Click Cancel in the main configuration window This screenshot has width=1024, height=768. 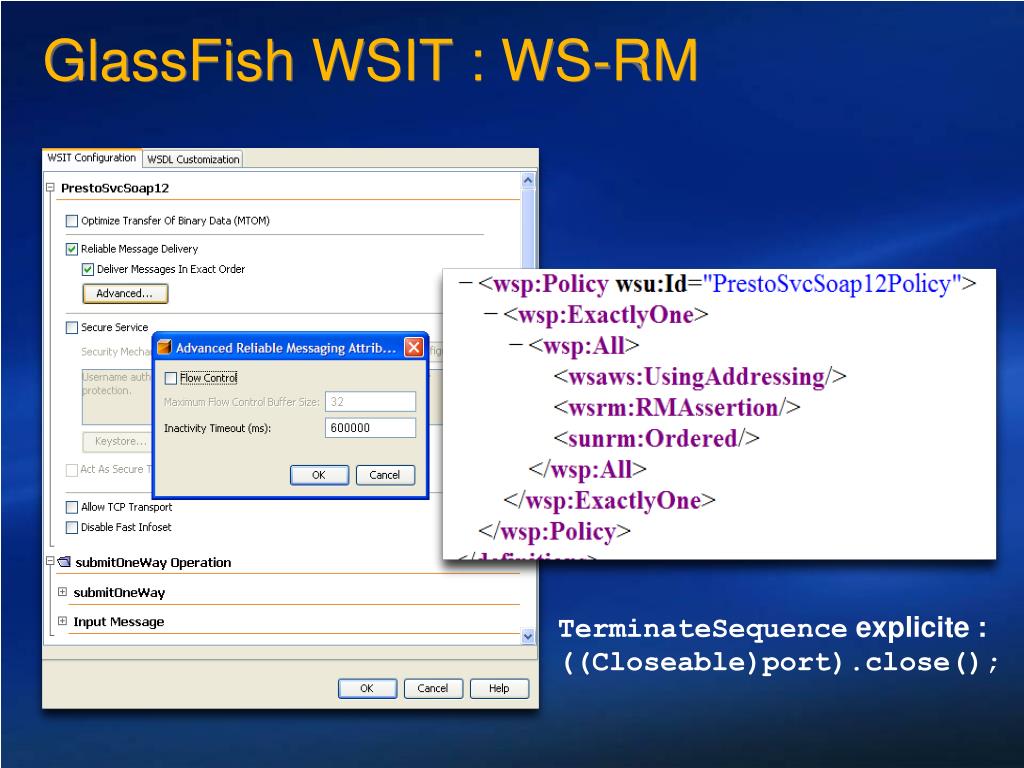433,688
